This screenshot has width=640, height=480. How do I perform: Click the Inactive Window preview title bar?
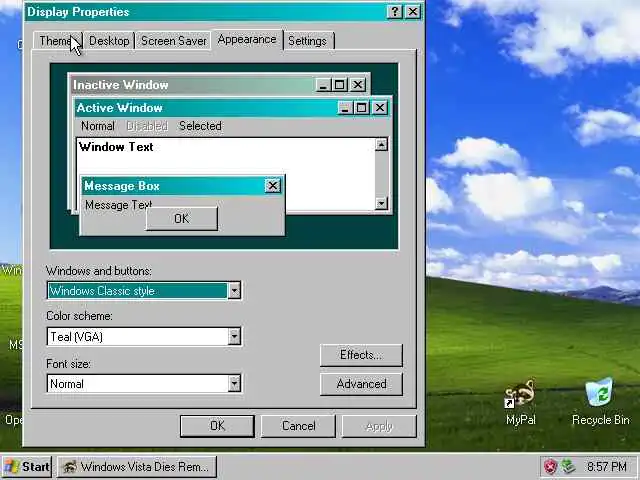[192, 85]
